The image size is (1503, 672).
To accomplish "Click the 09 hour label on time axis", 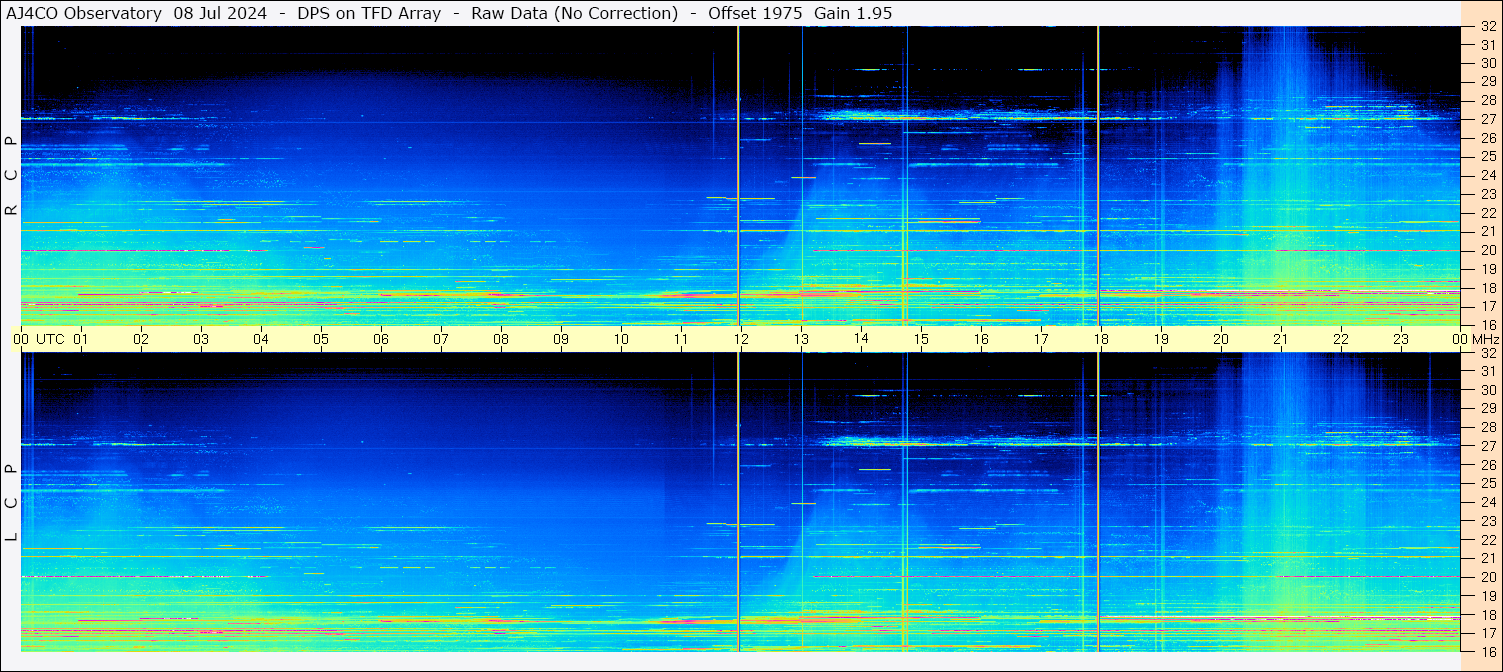I will [x=561, y=339].
